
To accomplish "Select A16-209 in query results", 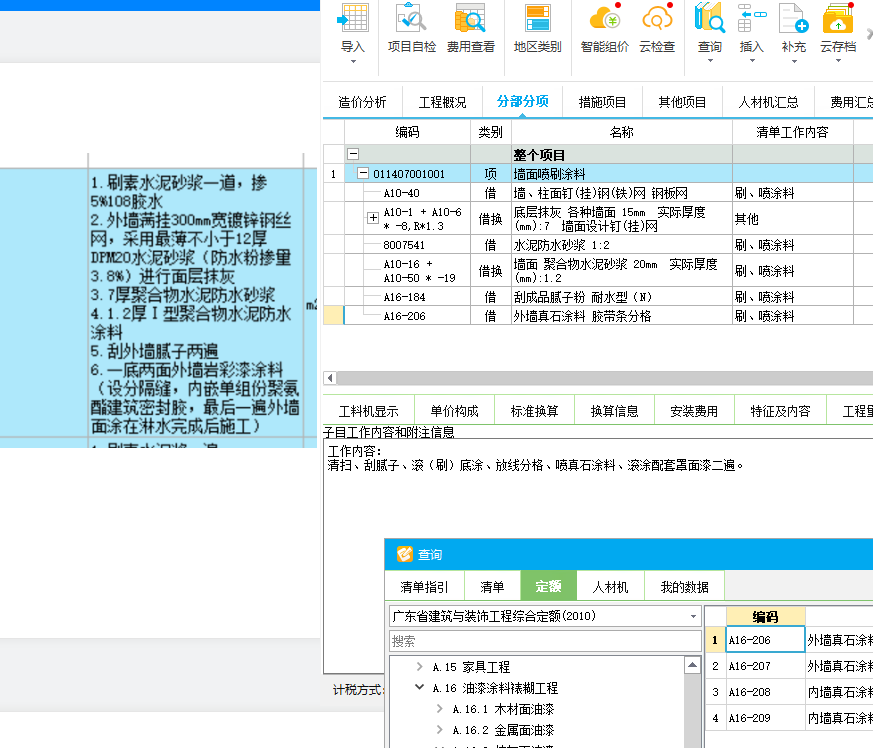I will pyautogui.click(x=766, y=717).
